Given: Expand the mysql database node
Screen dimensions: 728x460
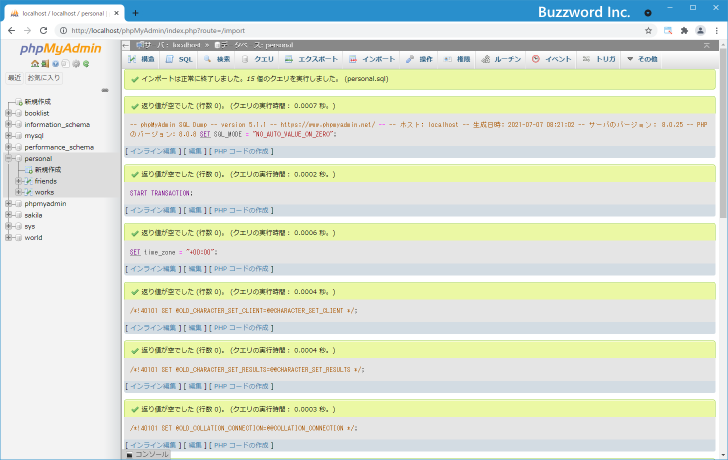Looking at the screenshot, I should 8,136.
